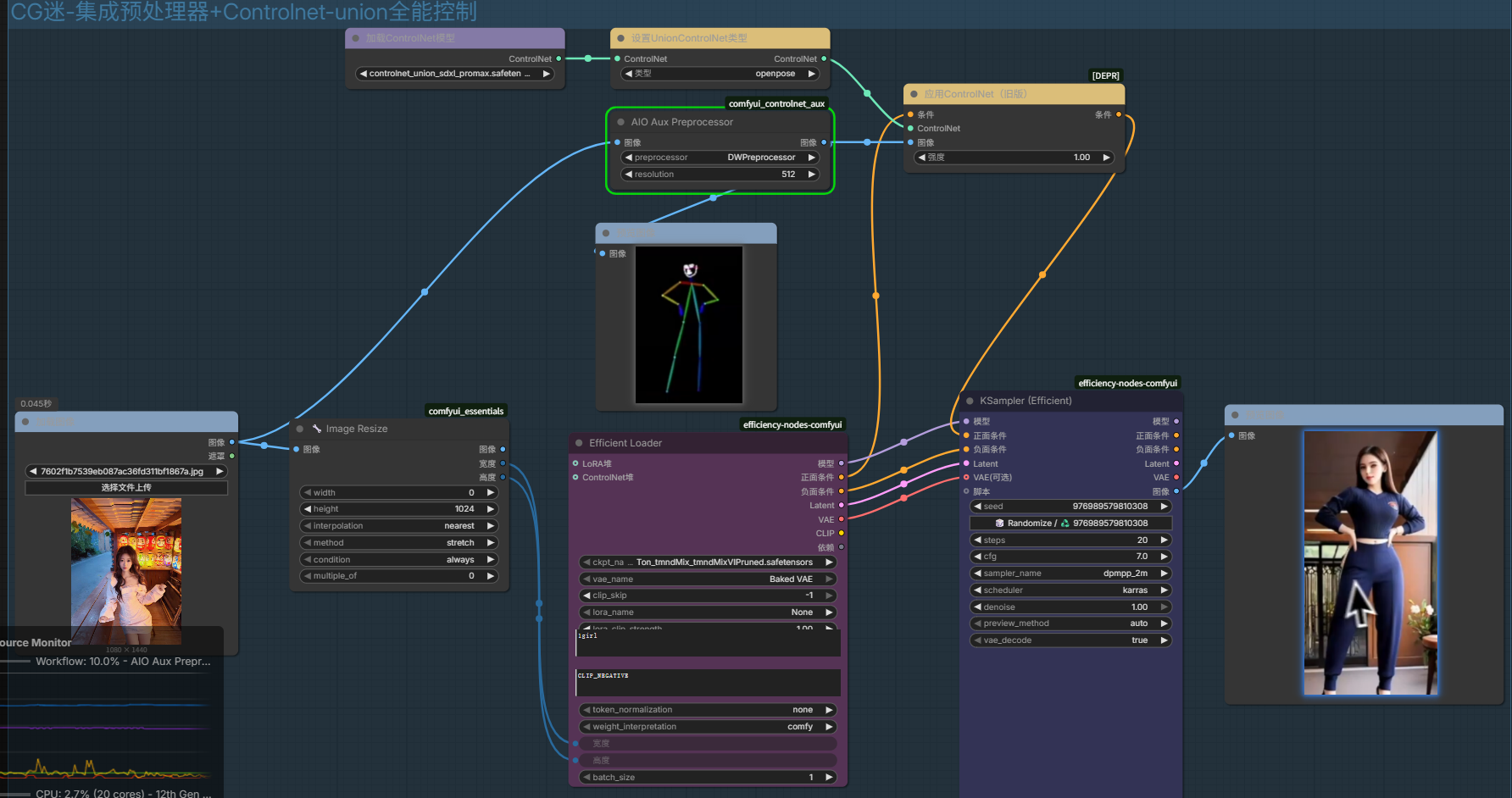
Task: Click the seed 976989579810308 field
Action: click(x=1071, y=507)
